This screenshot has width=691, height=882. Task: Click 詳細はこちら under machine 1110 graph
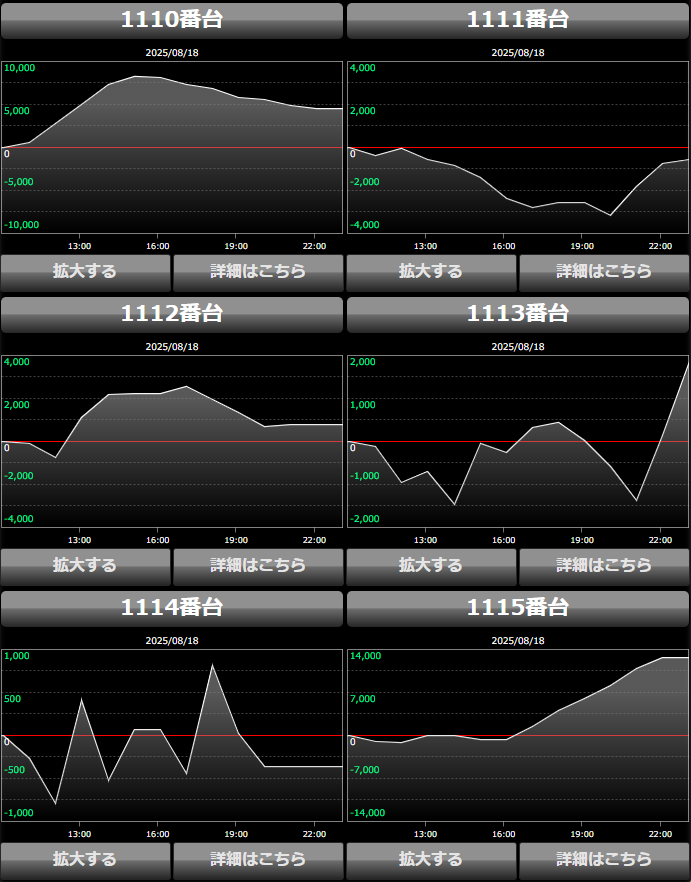pos(258,273)
